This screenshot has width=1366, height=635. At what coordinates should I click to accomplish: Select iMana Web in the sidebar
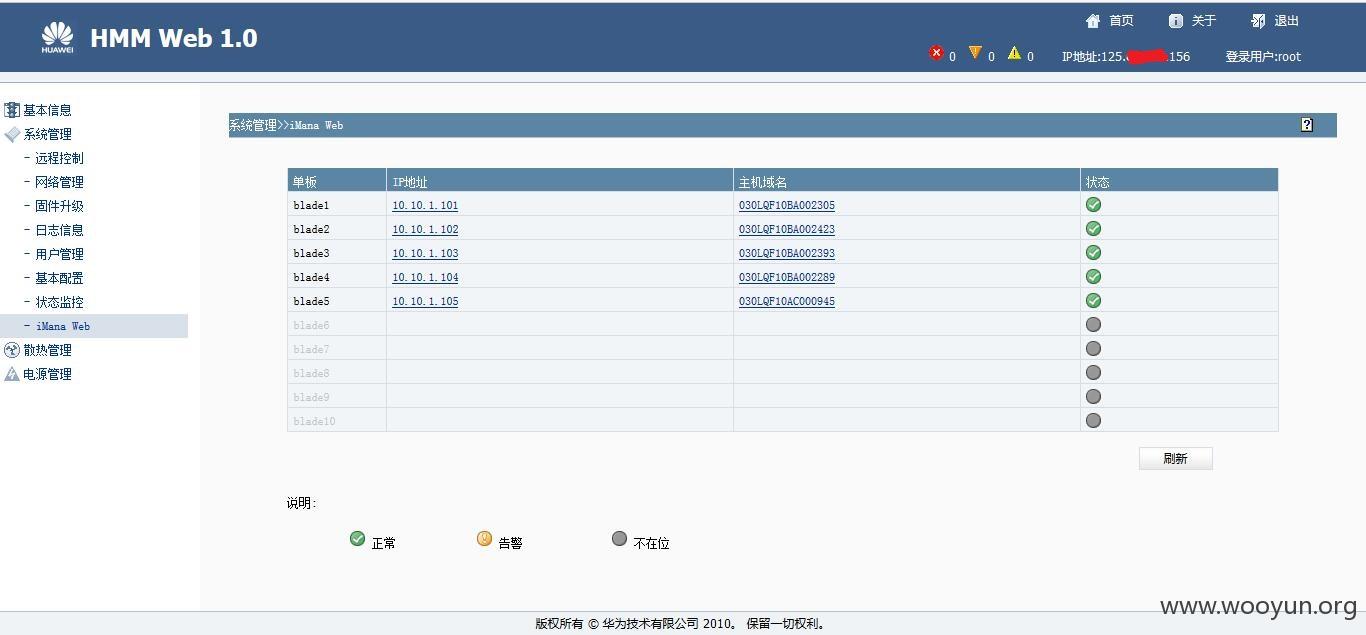click(63, 326)
